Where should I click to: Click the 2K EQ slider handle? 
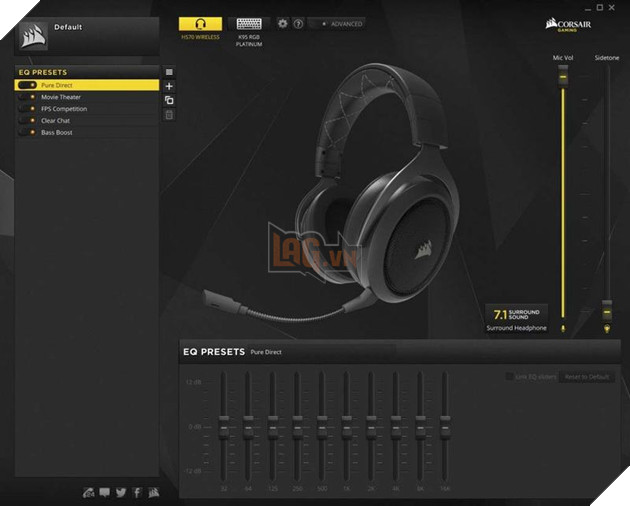371,428
